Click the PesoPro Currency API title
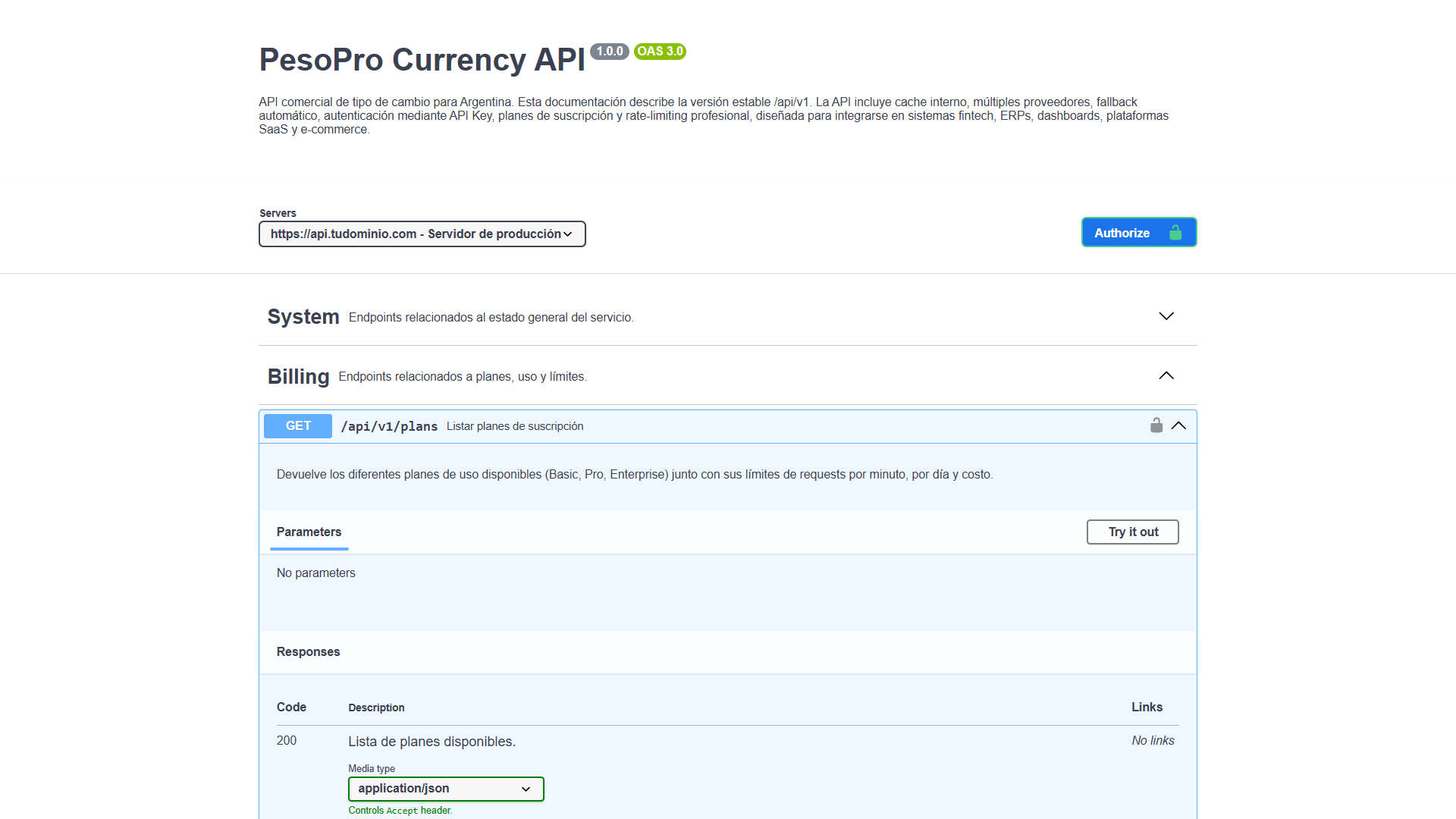 tap(422, 60)
